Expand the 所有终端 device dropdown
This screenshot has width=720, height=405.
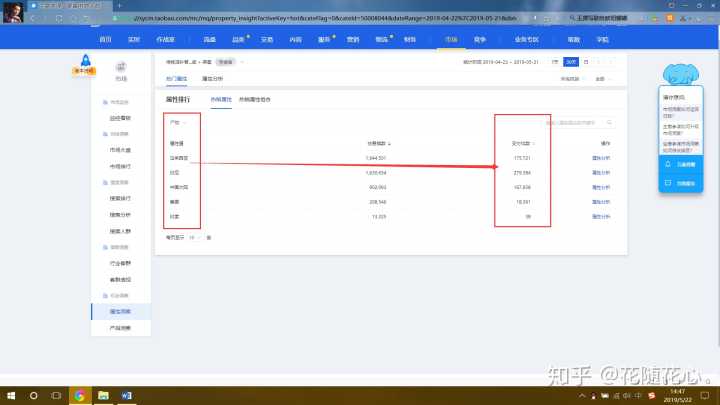(573, 79)
